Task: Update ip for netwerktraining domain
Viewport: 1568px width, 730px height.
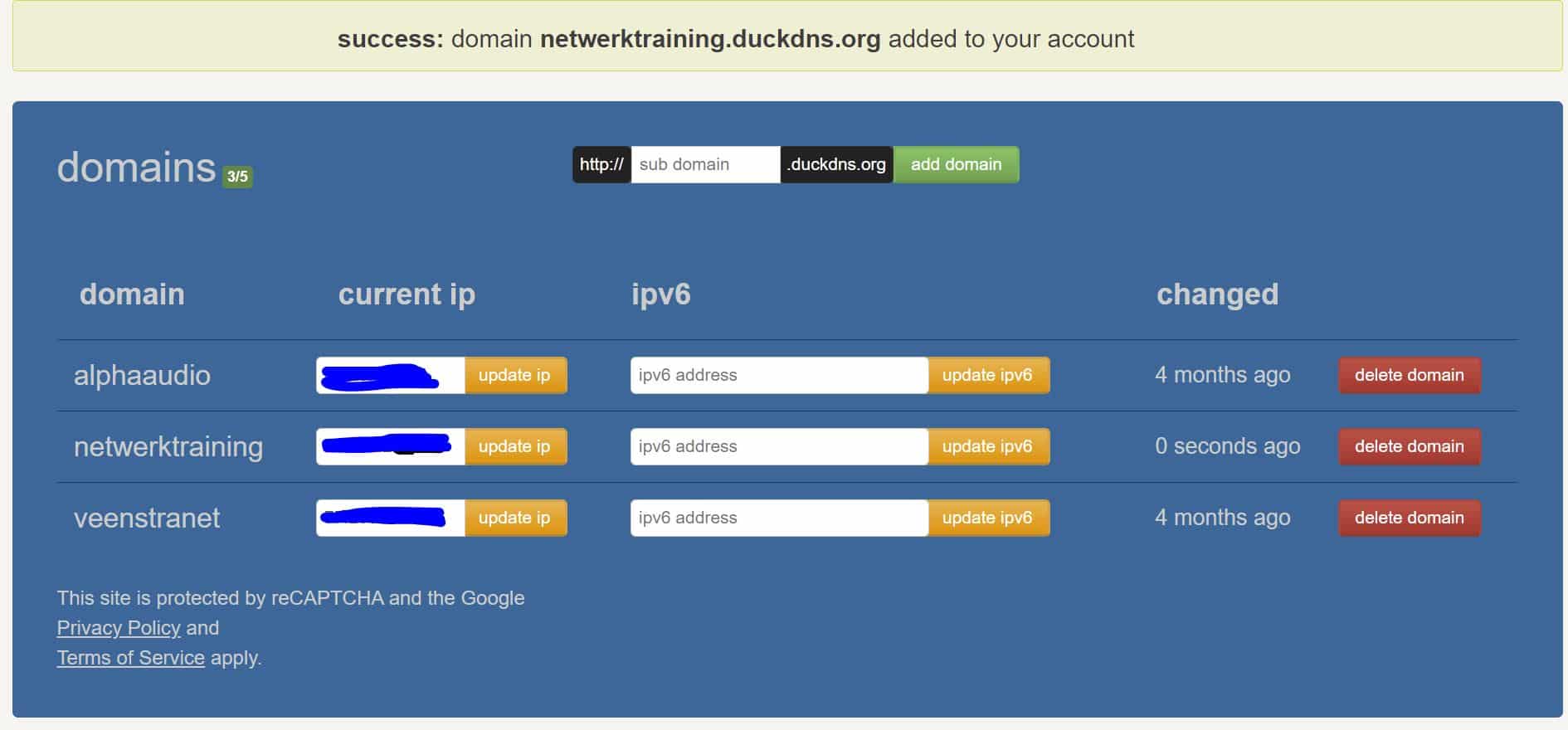Action: [514, 446]
